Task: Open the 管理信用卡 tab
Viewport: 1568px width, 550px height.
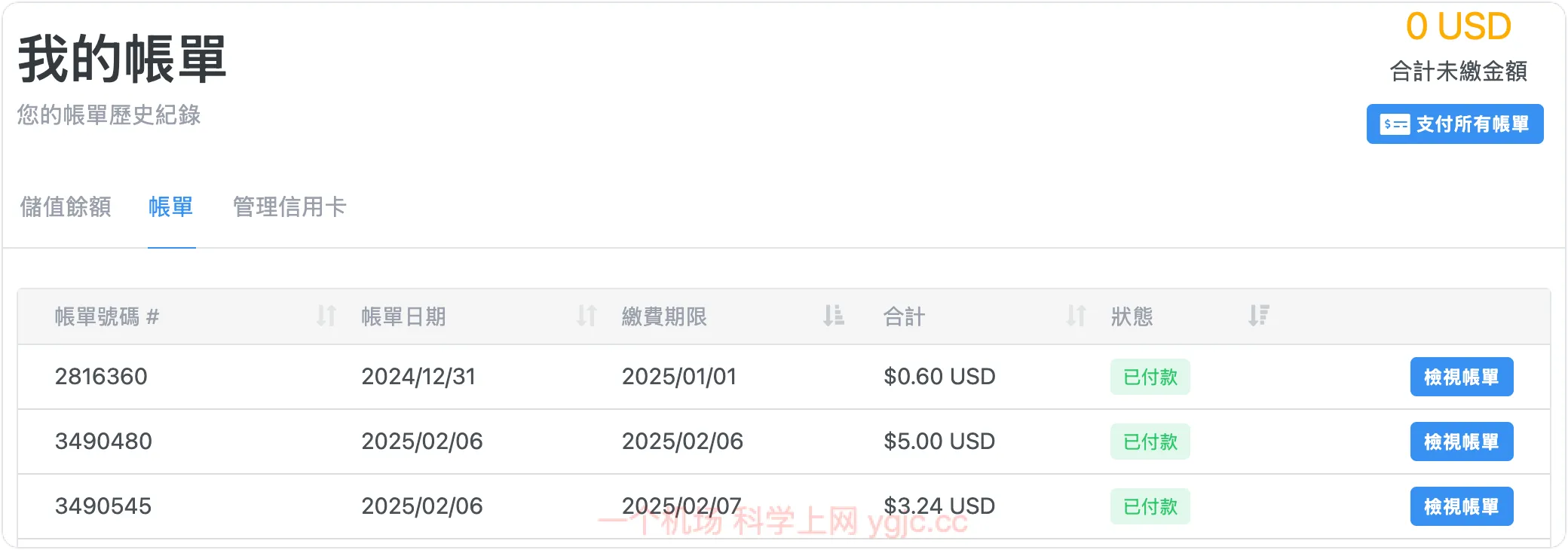Action: coord(289,206)
